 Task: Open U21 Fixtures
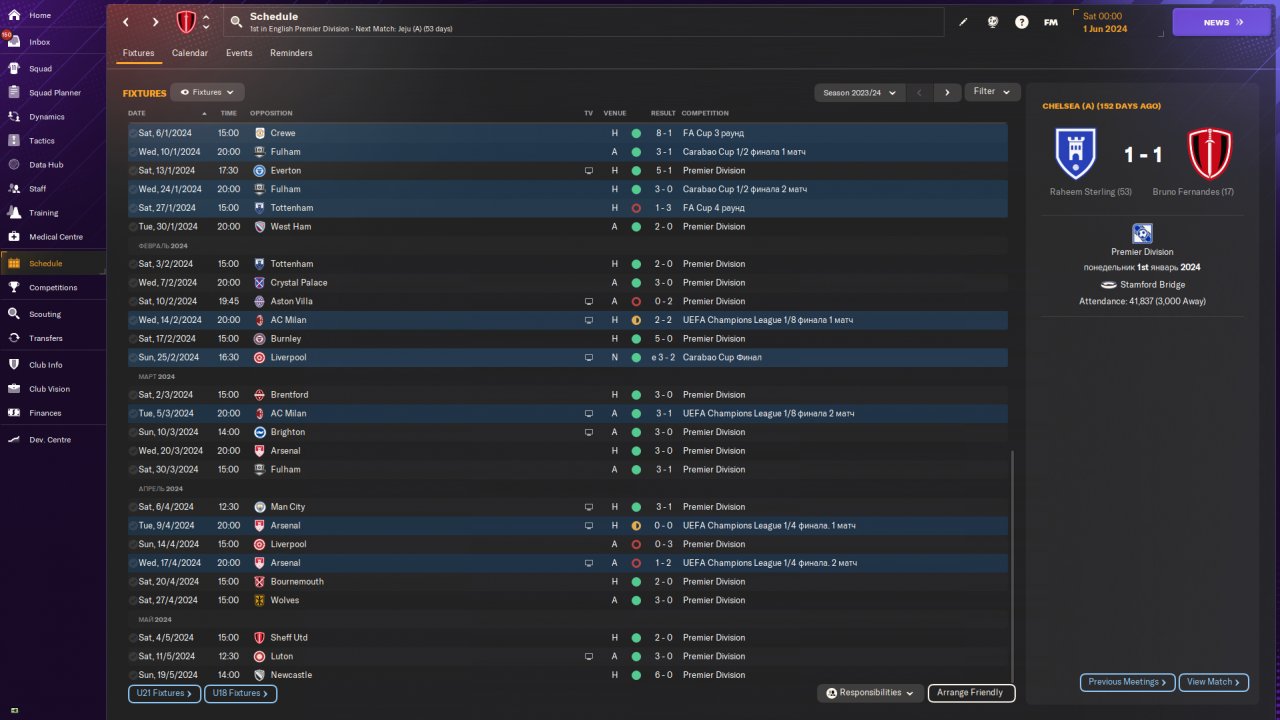tap(164, 693)
